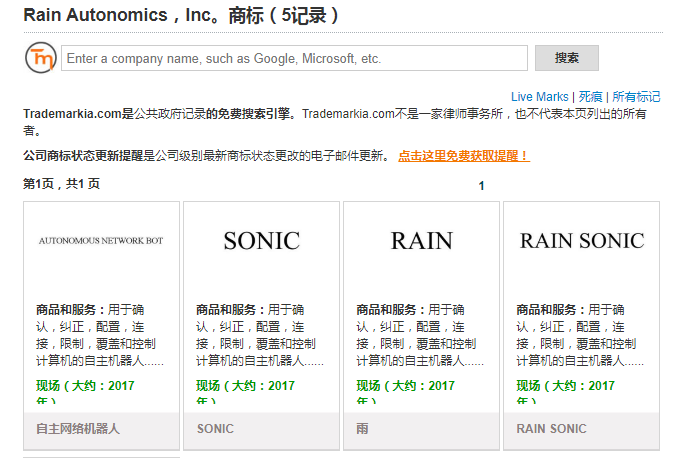The image size is (686, 458).
Task: Click the bold 公司商标状态更新提醒 text
Action: click(83, 156)
